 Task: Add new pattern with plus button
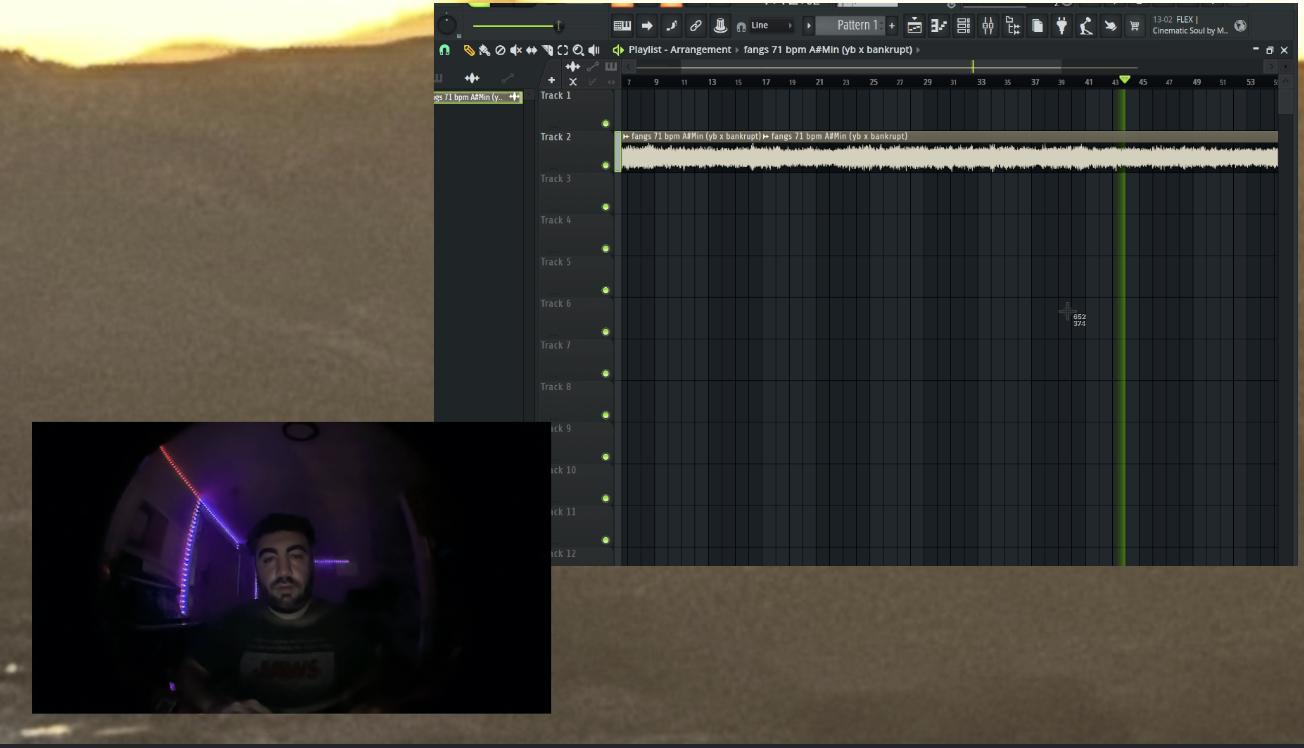(892, 26)
